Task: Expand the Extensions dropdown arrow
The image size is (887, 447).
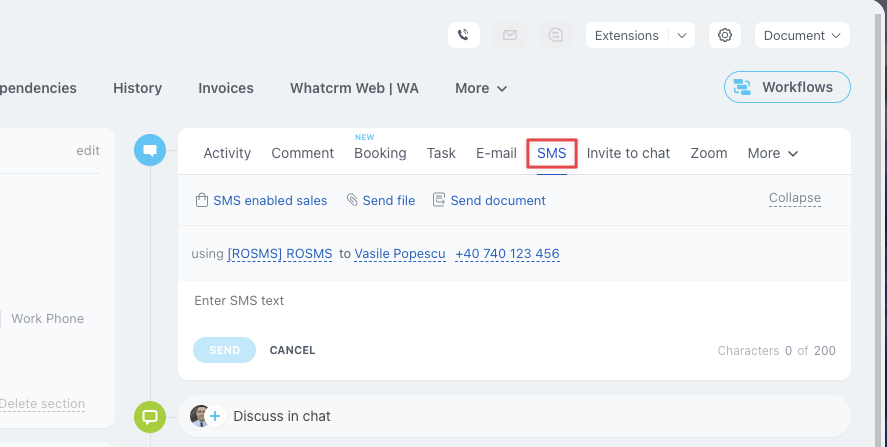Action: click(x=682, y=35)
